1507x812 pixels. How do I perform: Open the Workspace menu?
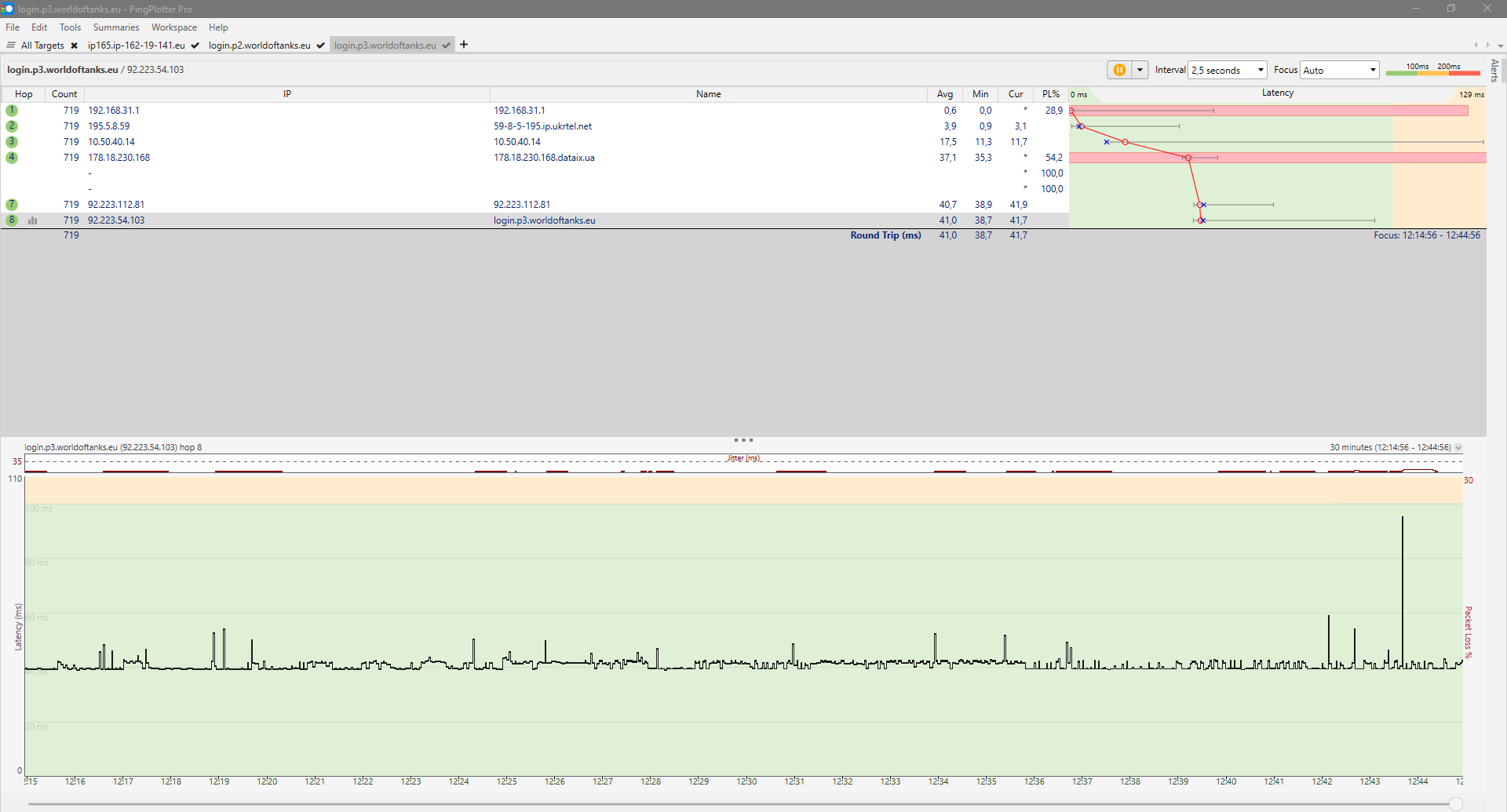174,27
